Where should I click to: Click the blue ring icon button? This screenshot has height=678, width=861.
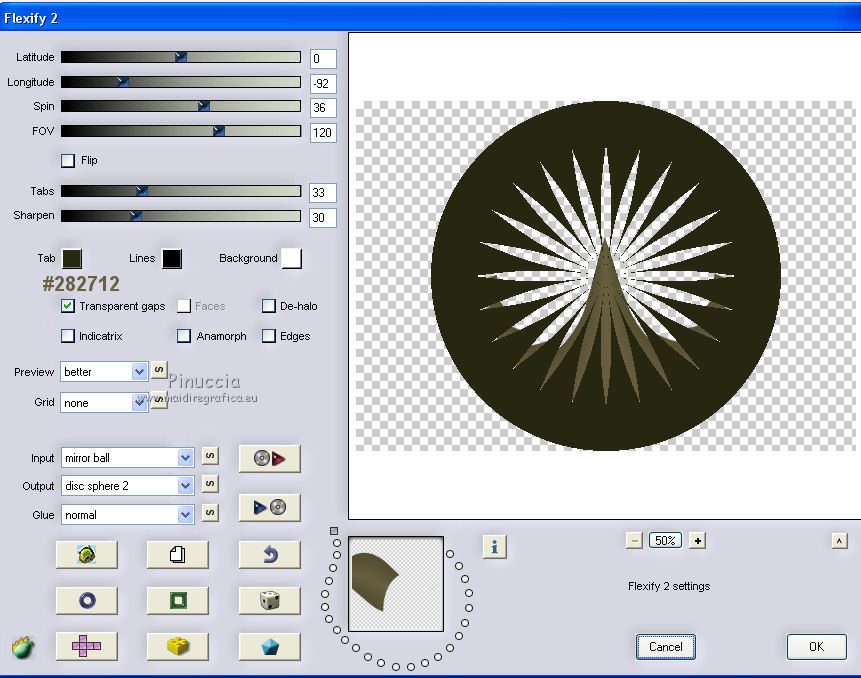[x=87, y=600]
